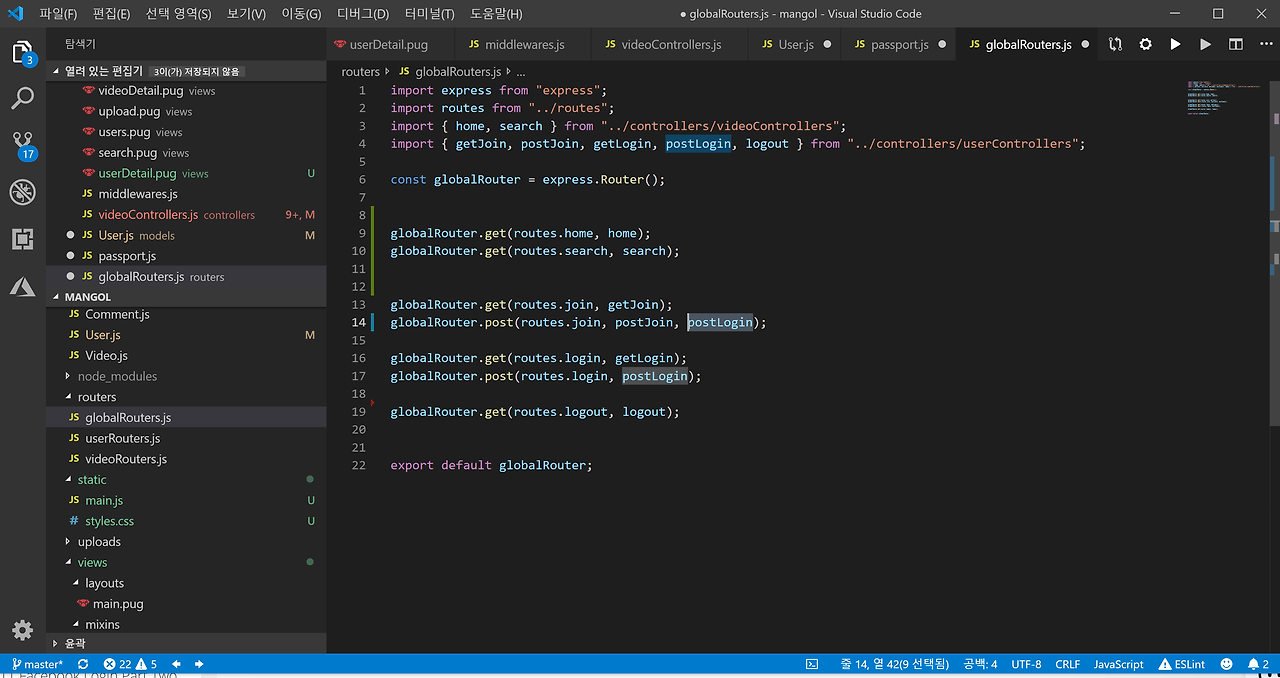Click the VS Code logo in title bar
This screenshot has width=1280, height=678.
point(16,14)
